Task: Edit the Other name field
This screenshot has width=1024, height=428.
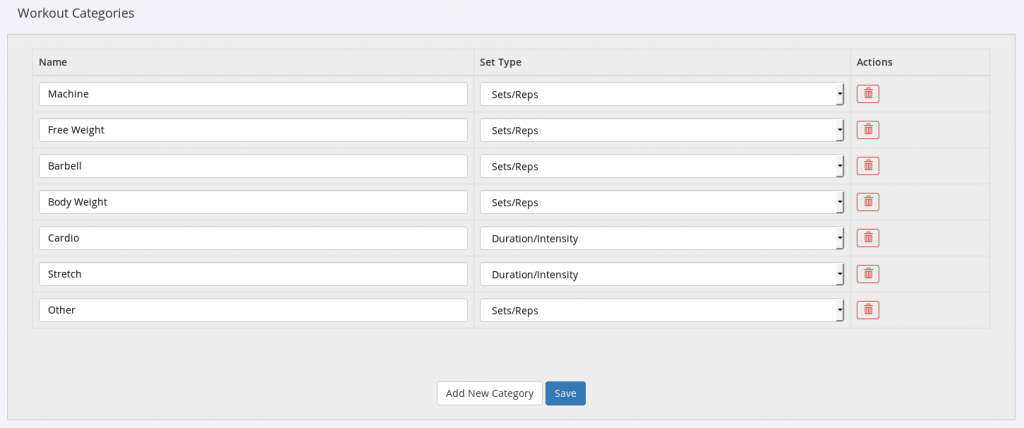Action: pyautogui.click(x=253, y=310)
